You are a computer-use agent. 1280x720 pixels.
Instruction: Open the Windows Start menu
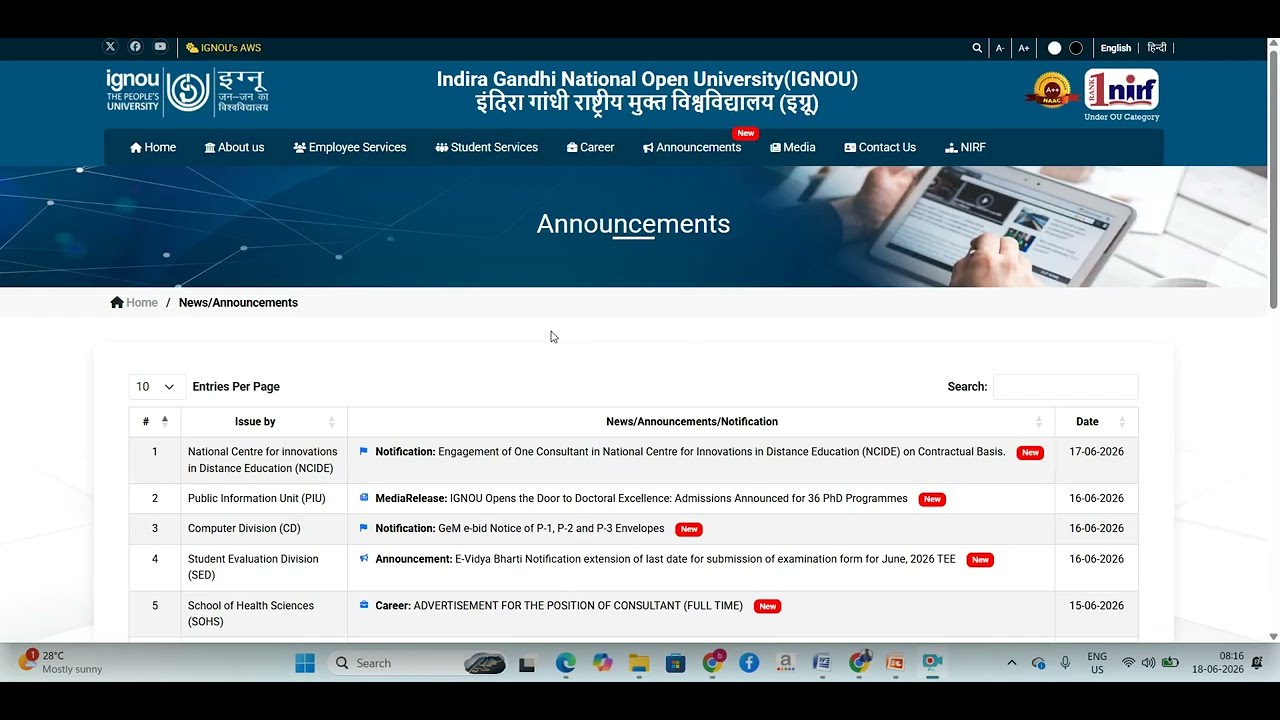(305, 663)
